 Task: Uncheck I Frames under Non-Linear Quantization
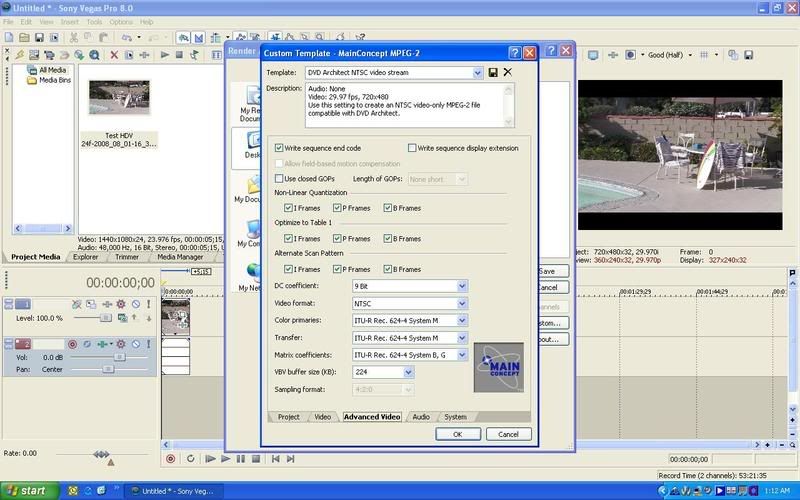(288, 208)
